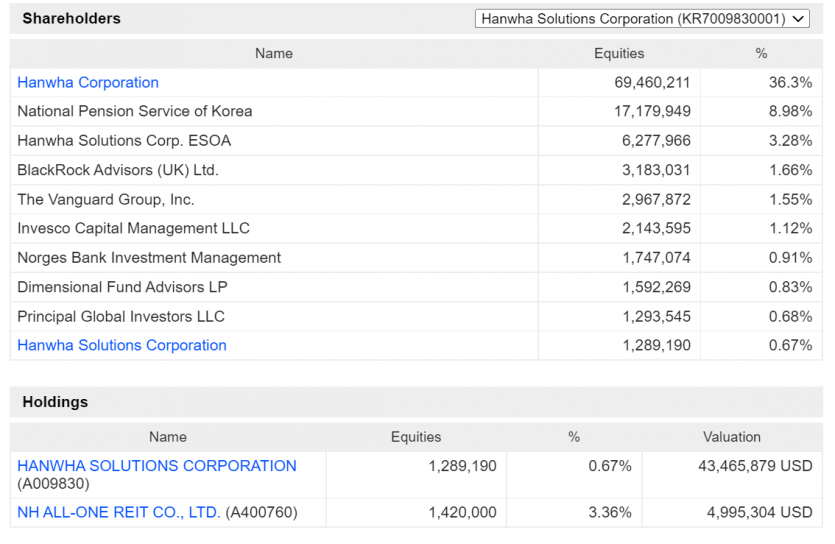Click the Shareholders Name column header
Screen dimensions: 835x544
(x=274, y=53)
